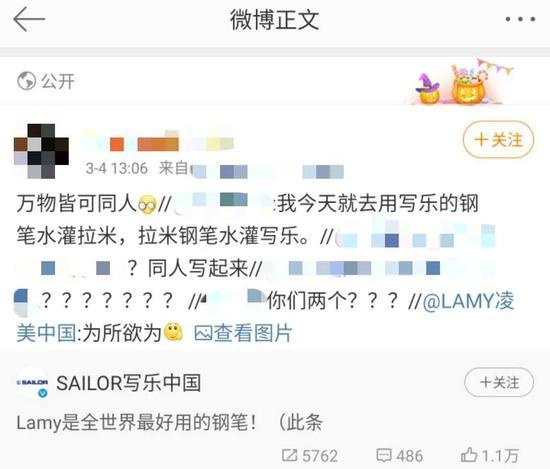Follow the poster with top 关注 button
Viewport: 550px width, 469px height.
(498, 140)
